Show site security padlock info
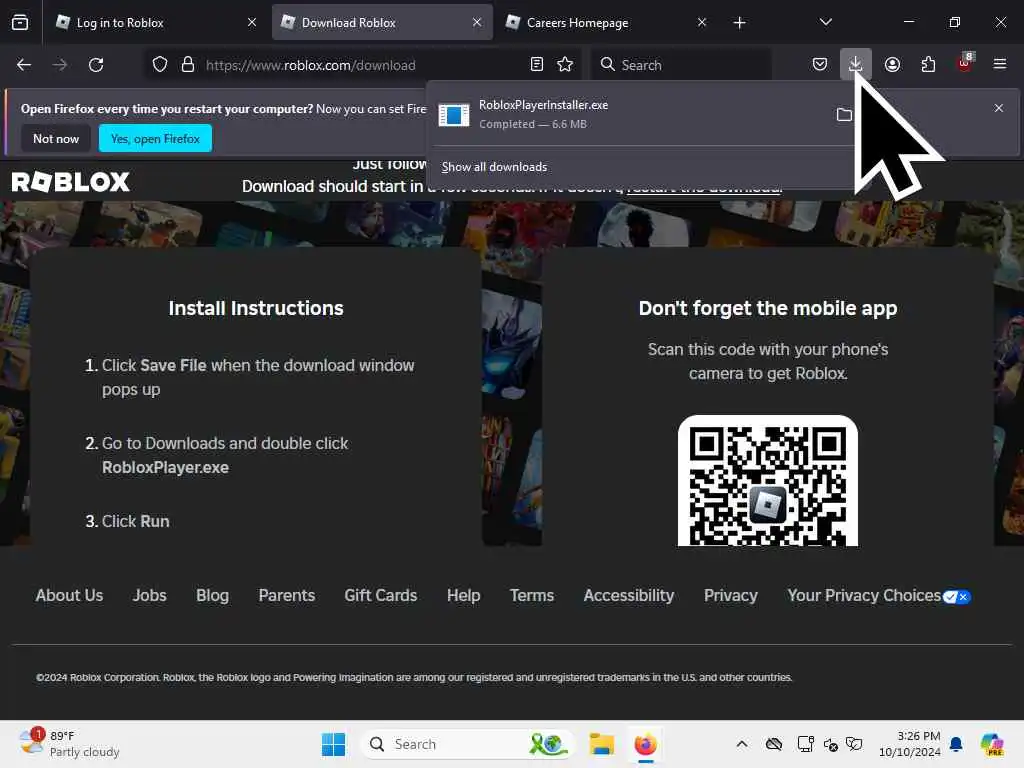This screenshot has width=1024, height=768. (x=188, y=65)
